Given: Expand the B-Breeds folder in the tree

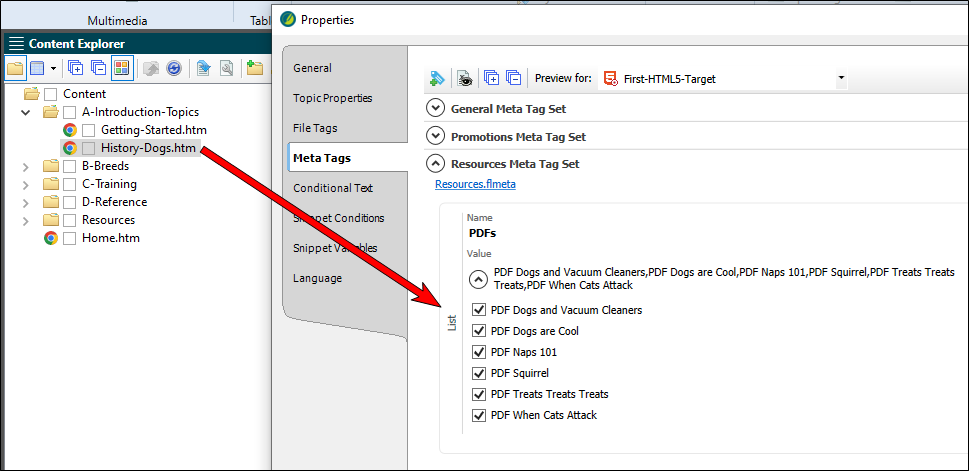Looking at the screenshot, I should pos(26,166).
